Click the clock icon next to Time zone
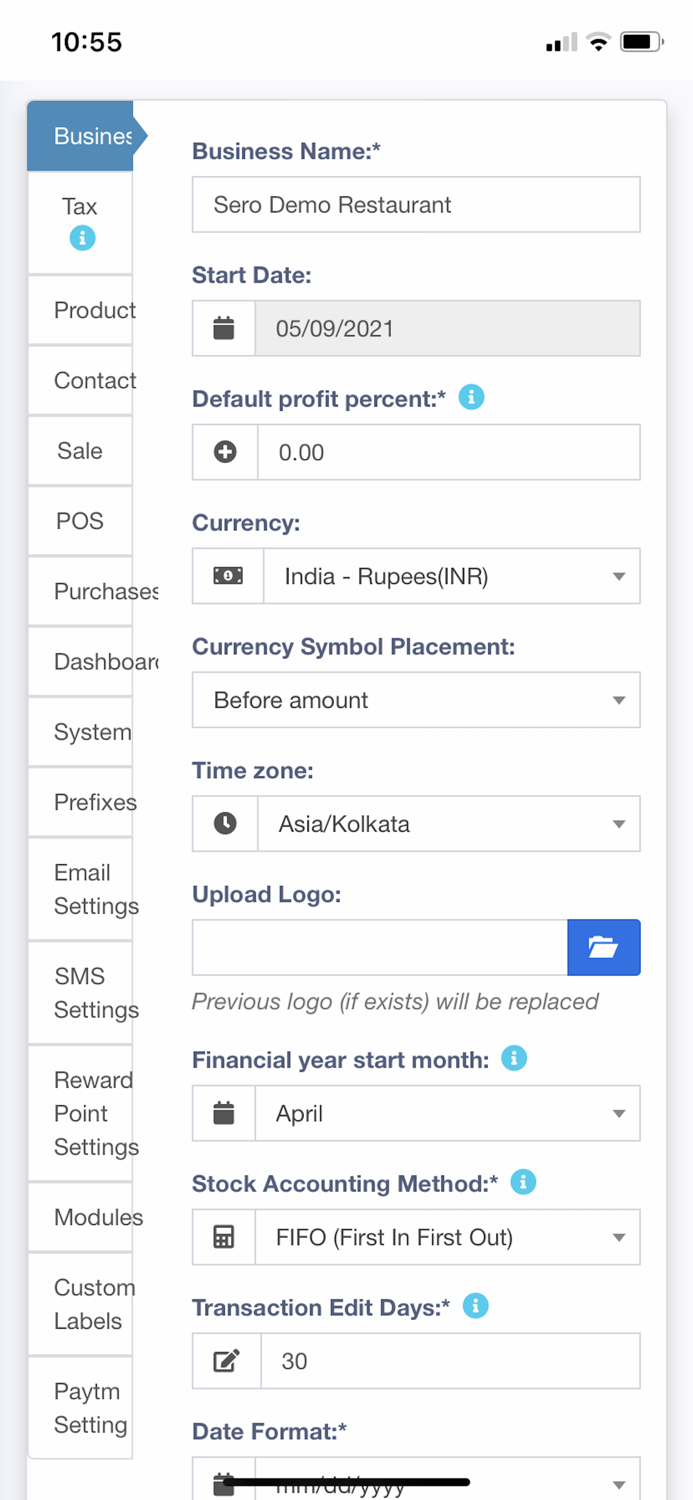Image resolution: width=693 pixels, height=1500 pixels. (x=224, y=823)
